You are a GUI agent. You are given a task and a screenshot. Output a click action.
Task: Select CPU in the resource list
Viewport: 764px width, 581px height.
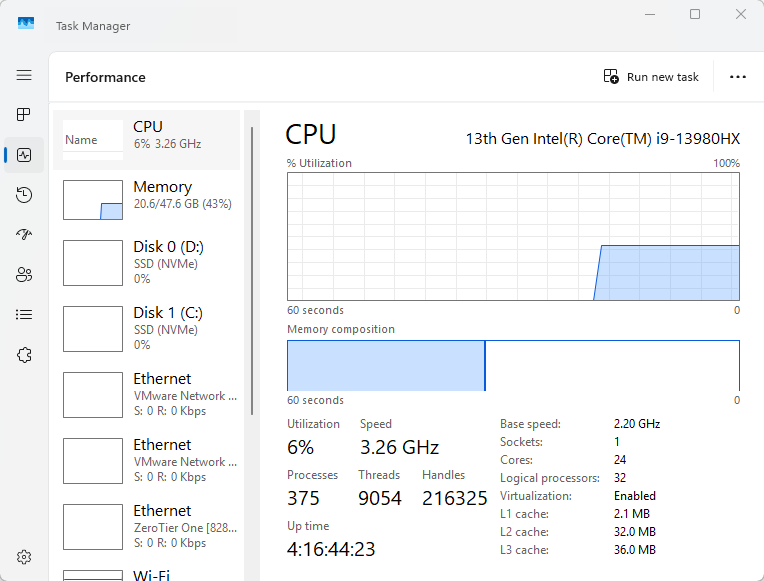coord(147,140)
